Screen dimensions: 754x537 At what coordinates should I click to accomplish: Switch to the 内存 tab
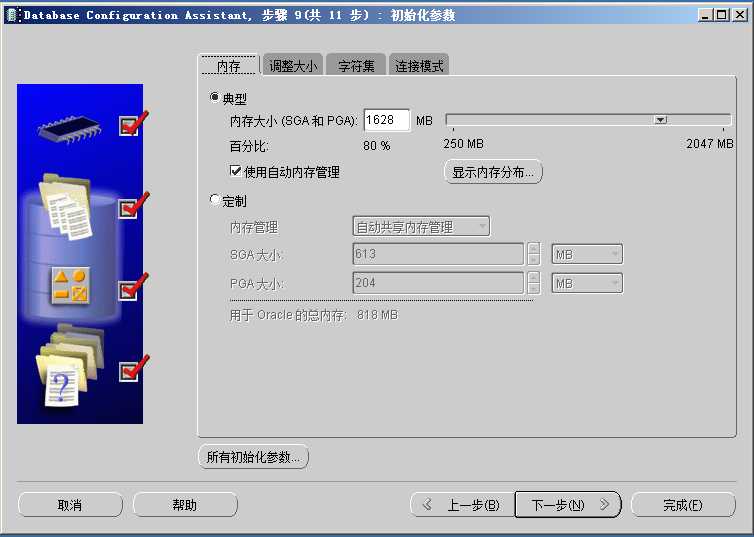pyautogui.click(x=228, y=65)
